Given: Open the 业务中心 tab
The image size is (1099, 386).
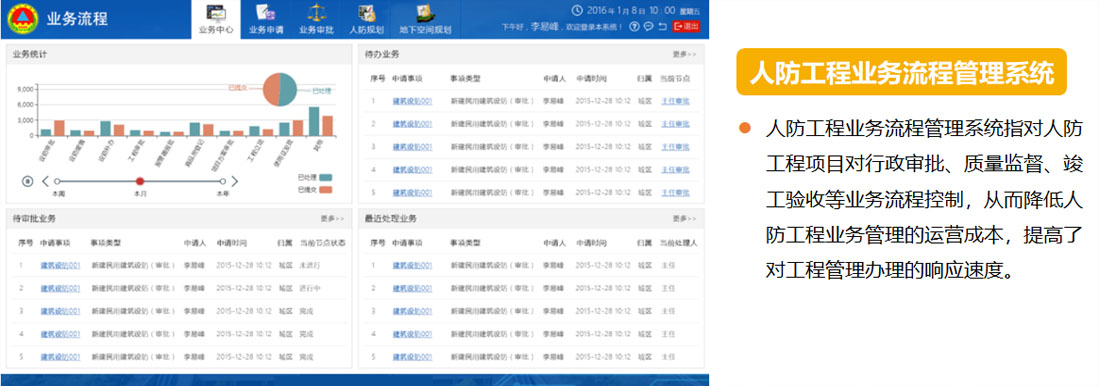Looking at the screenshot, I should (216, 19).
